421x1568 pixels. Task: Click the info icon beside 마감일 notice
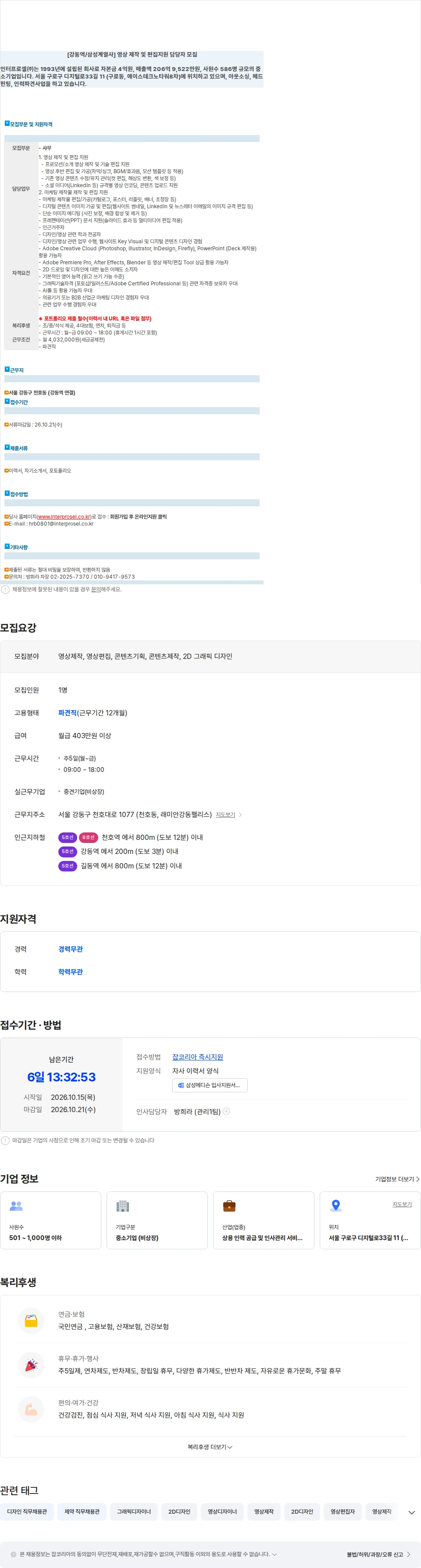pyautogui.click(x=5, y=1140)
